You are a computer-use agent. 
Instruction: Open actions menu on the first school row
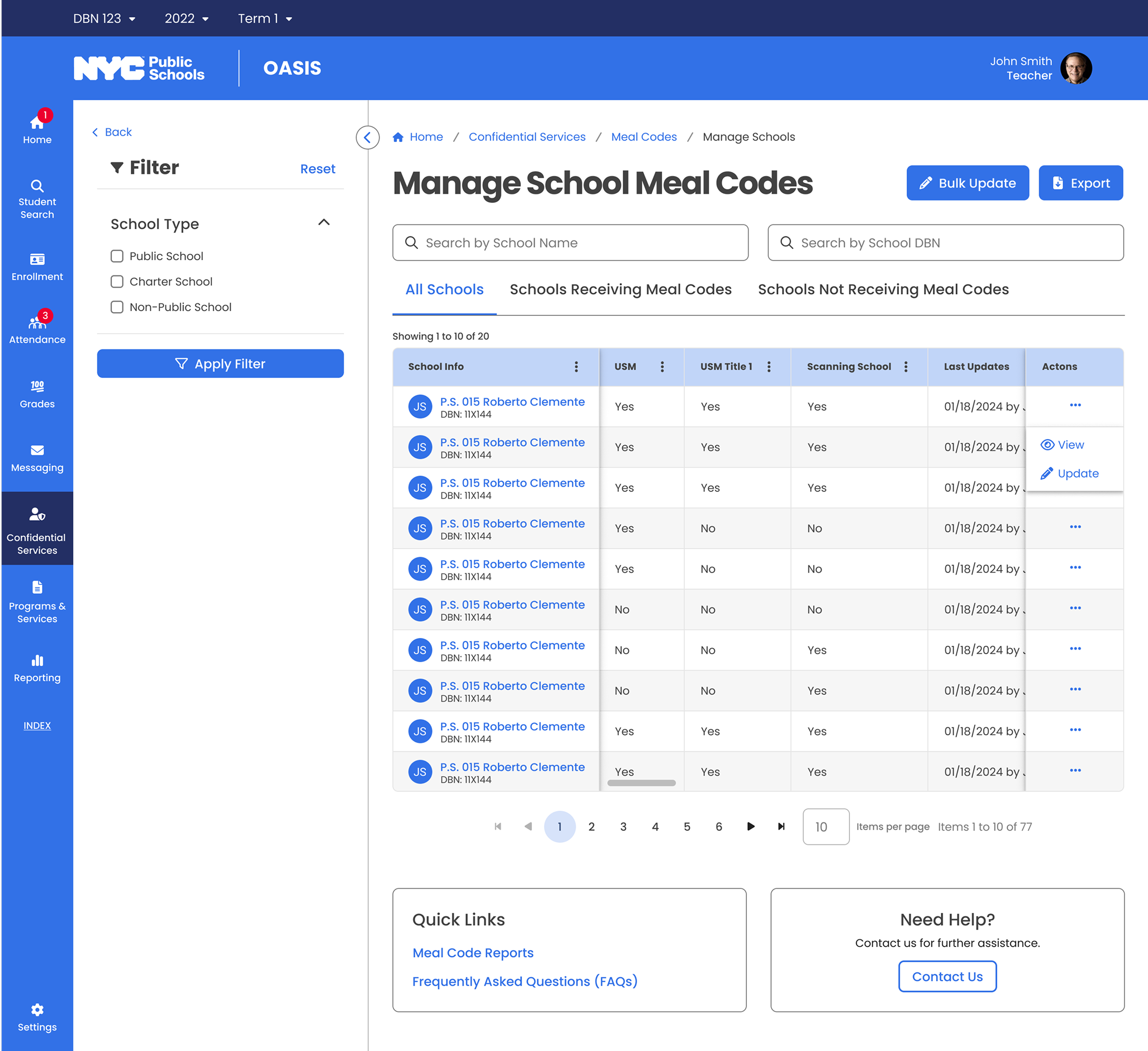pos(1075,405)
